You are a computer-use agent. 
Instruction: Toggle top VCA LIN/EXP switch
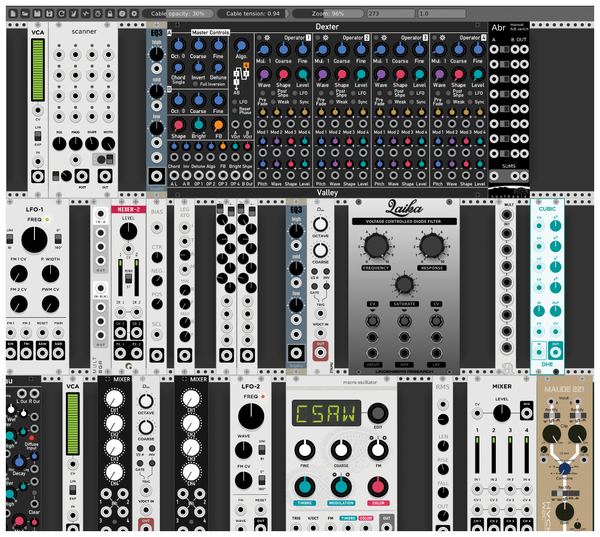pyautogui.click(x=38, y=136)
